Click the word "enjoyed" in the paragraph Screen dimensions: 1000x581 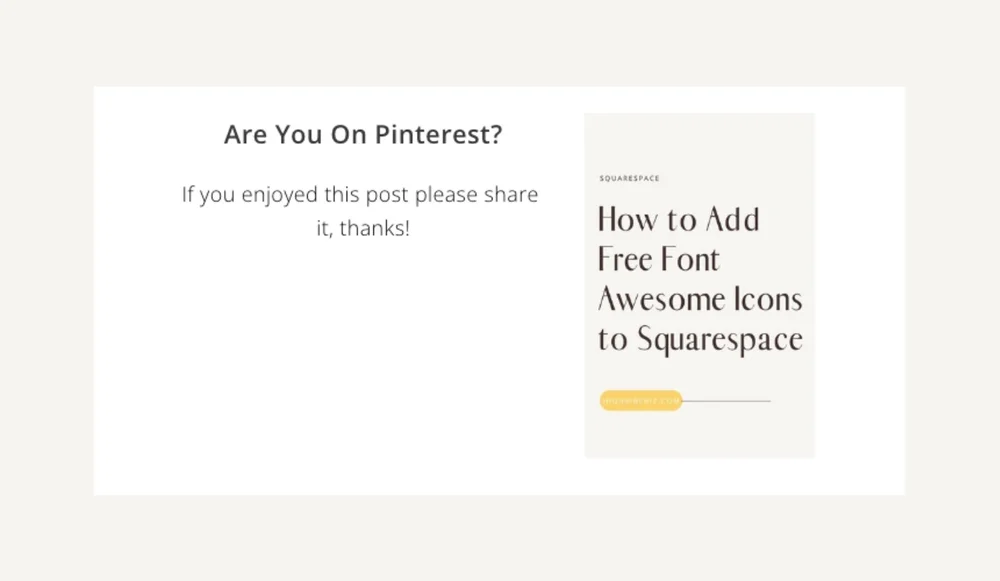coord(279,195)
